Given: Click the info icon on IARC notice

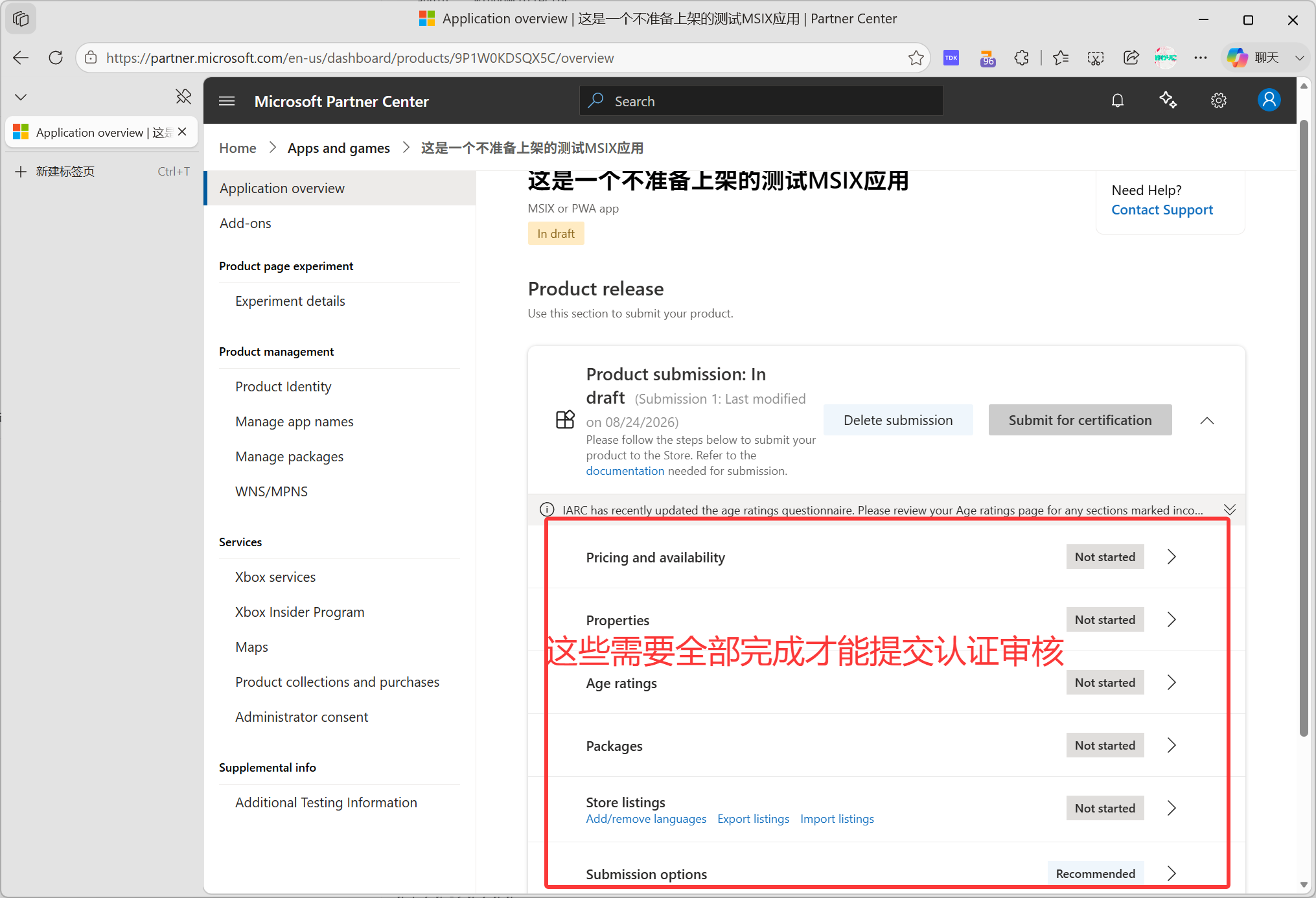Looking at the screenshot, I should 547,509.
